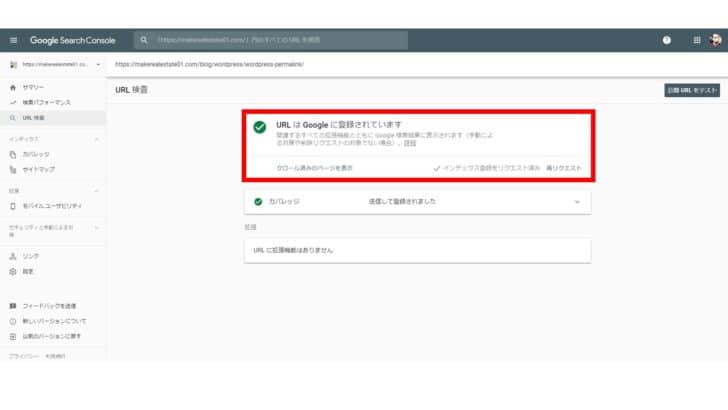Click the info icon for new version
The height and width of the screenshot is (410, 728).
click(13, 321)
